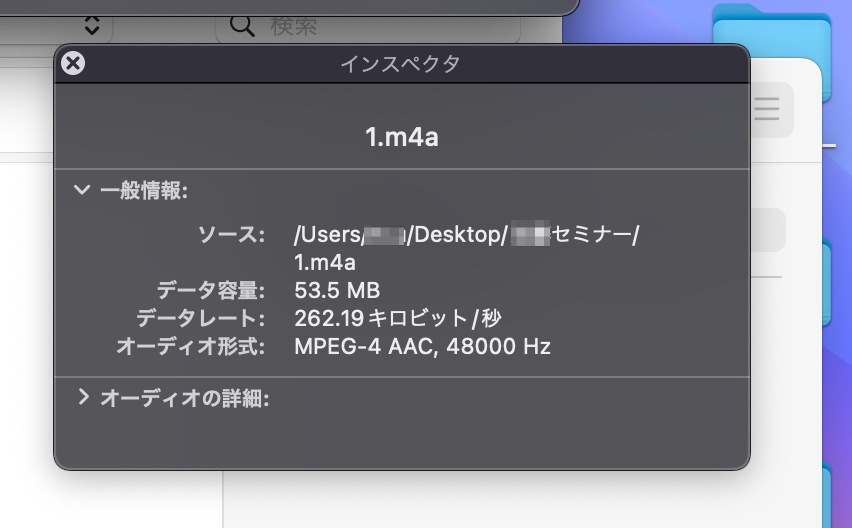Select the オーディオ形式 label
The width and height of the screenshot is (852, 528).
[191, 347]
